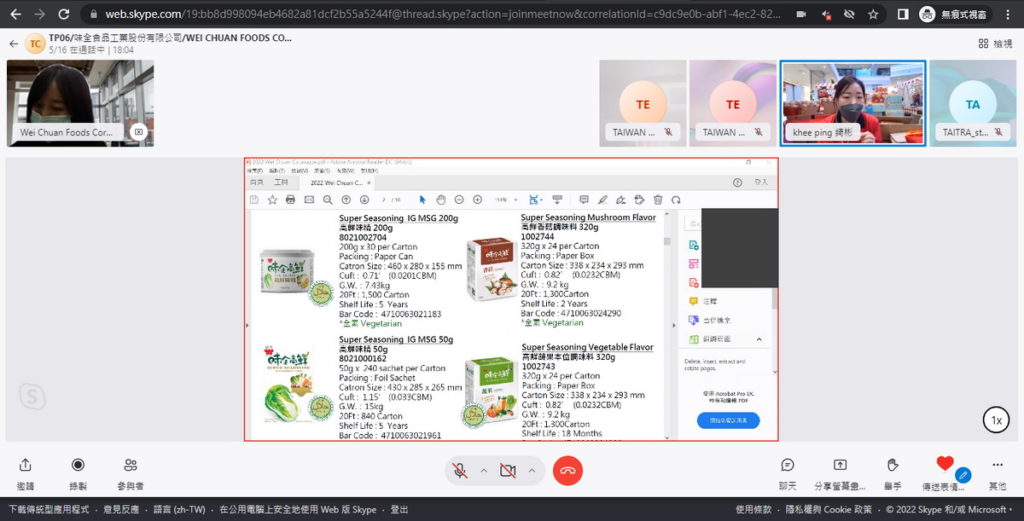This screenshot has width=1024, height=521.
Task: Click Super Seasoning Mushroom Flavor heading
Action: (x=588, y=217)
